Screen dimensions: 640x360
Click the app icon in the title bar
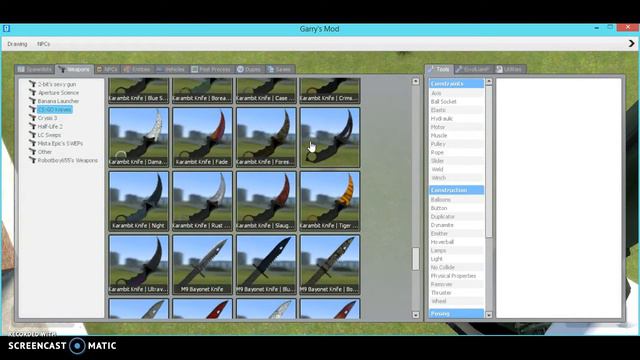pos(6,29)
